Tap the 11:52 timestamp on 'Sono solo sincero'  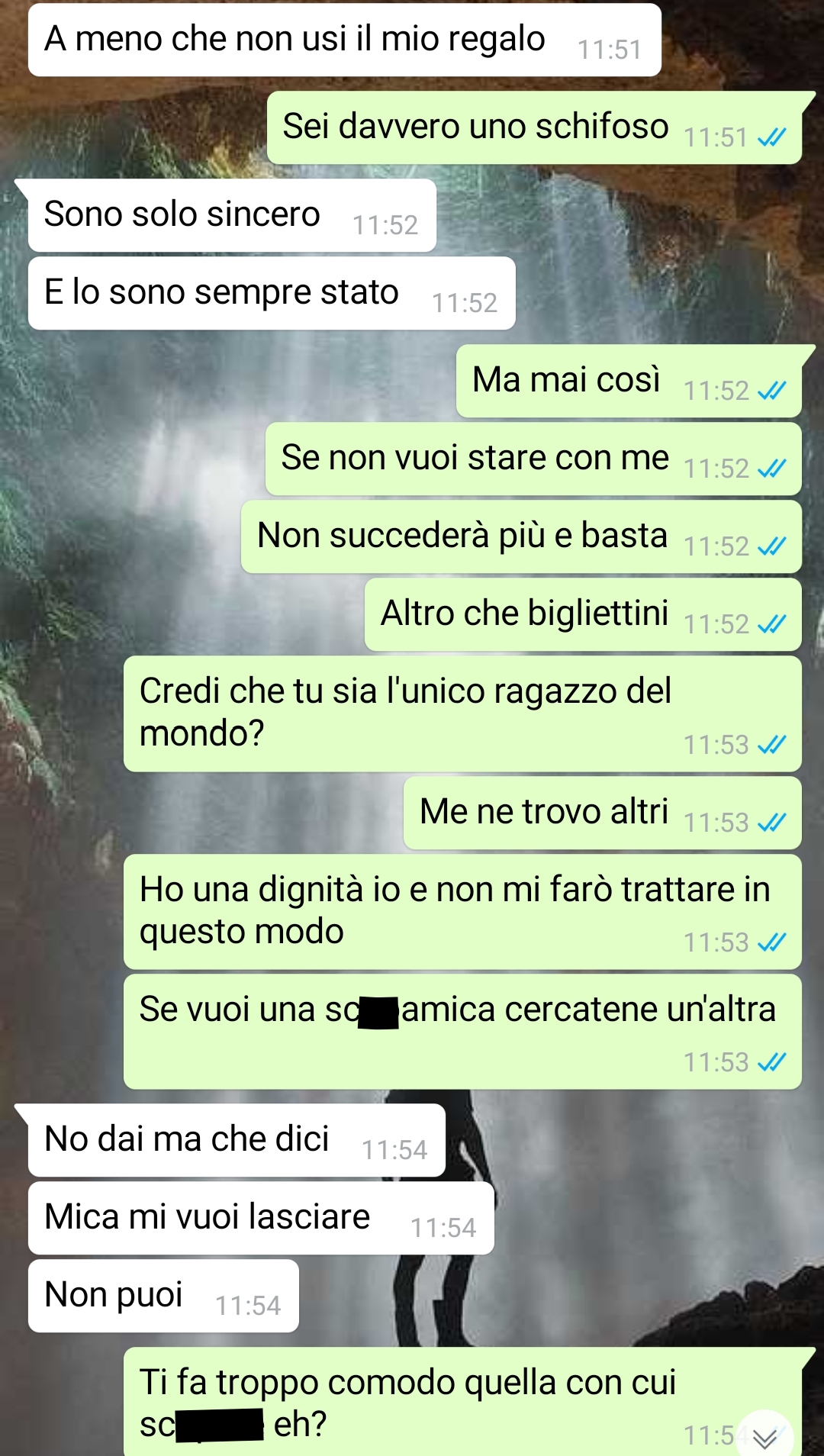coord(385,225)
